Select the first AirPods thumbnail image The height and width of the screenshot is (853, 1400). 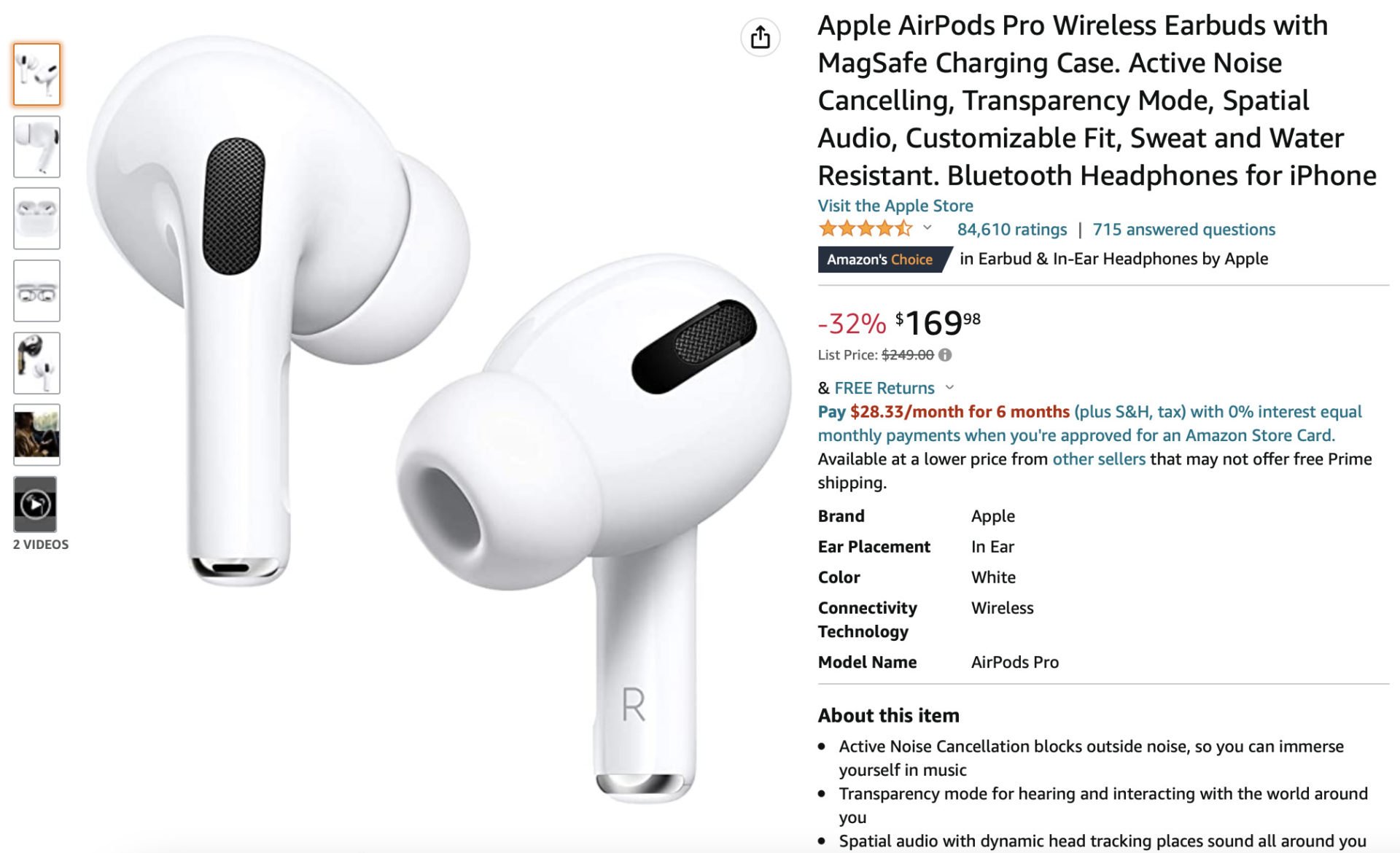coord(36,74)
